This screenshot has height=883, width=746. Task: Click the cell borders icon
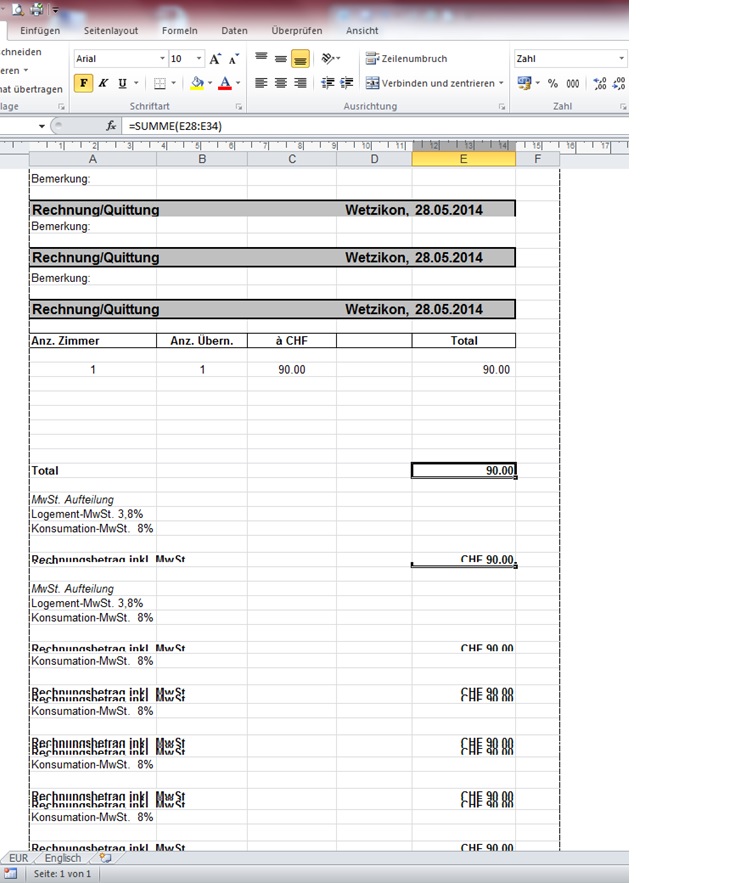coord(160,83)
